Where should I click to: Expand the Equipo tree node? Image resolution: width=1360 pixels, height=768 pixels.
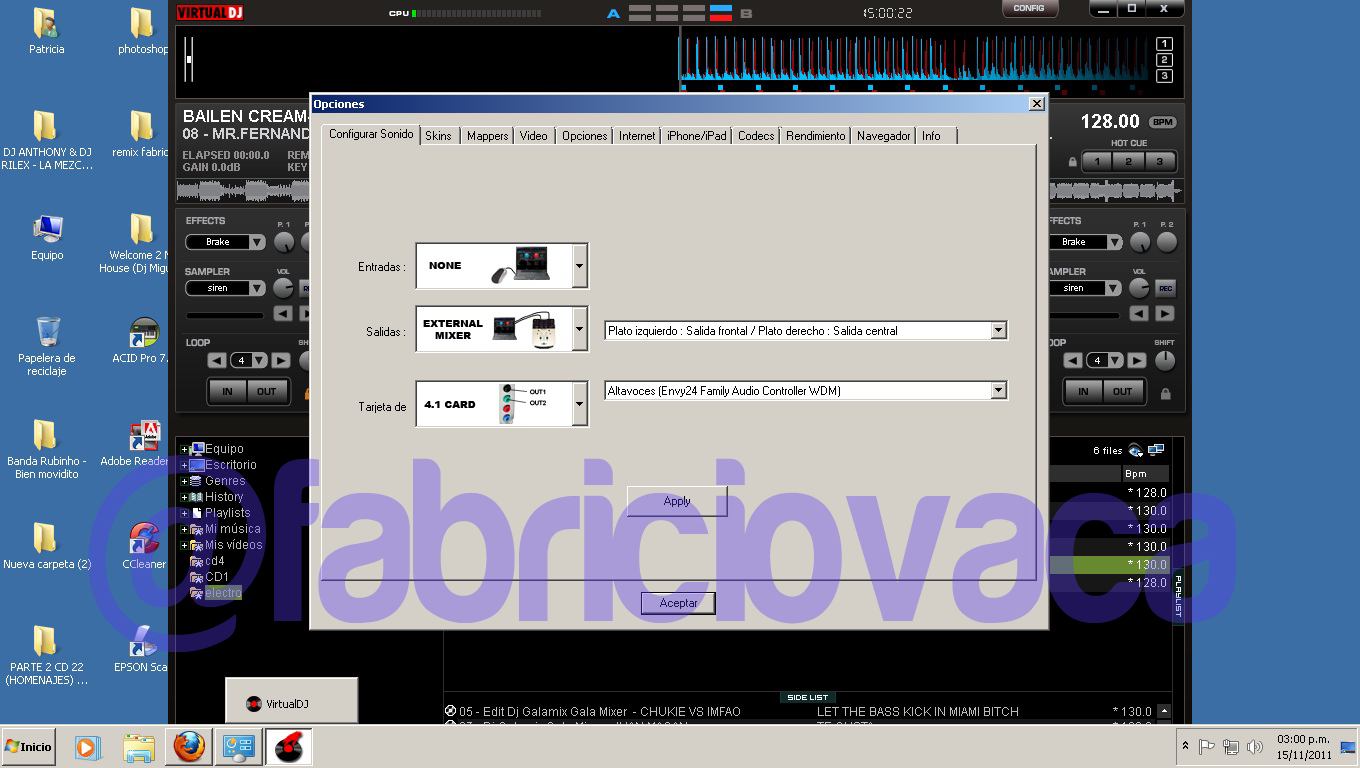tap(184, 450)
